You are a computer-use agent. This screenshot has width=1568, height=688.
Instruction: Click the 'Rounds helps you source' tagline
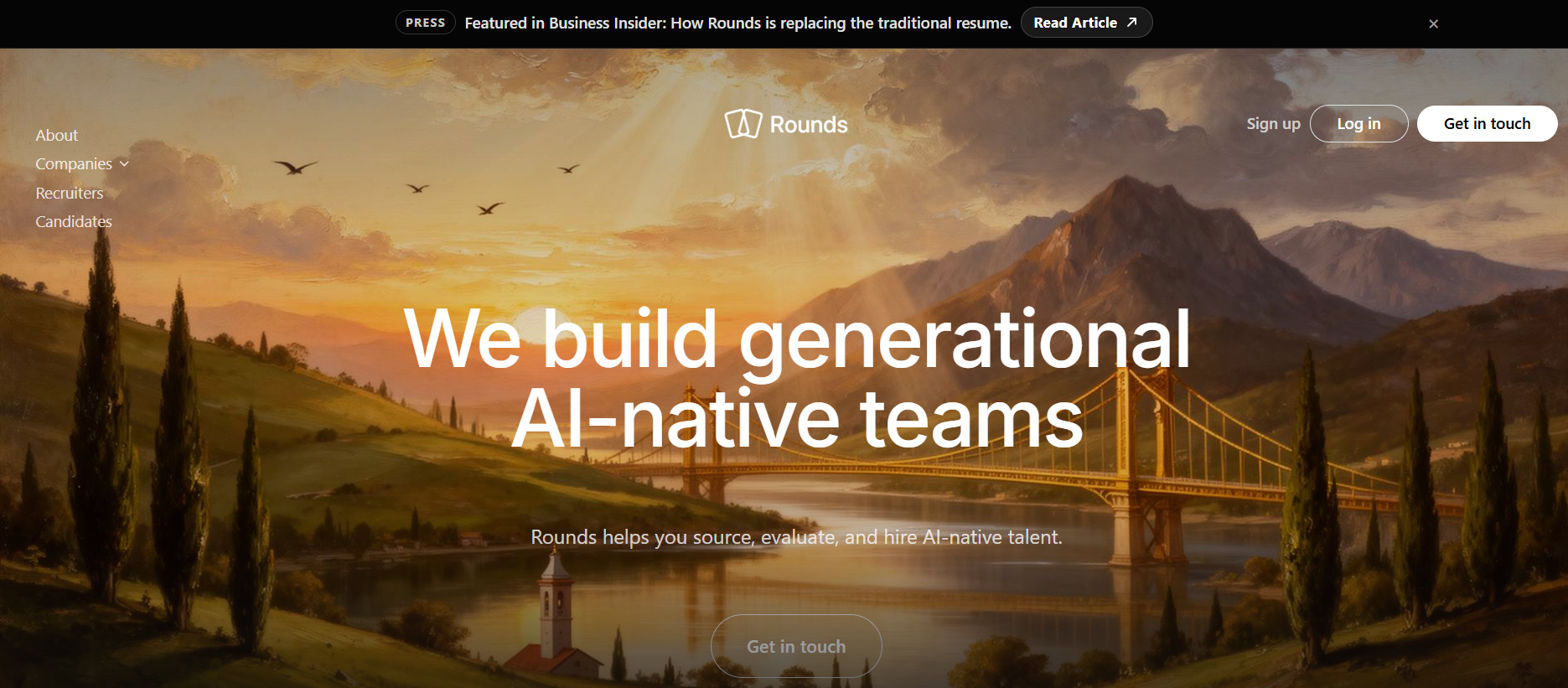click(796, 537)
